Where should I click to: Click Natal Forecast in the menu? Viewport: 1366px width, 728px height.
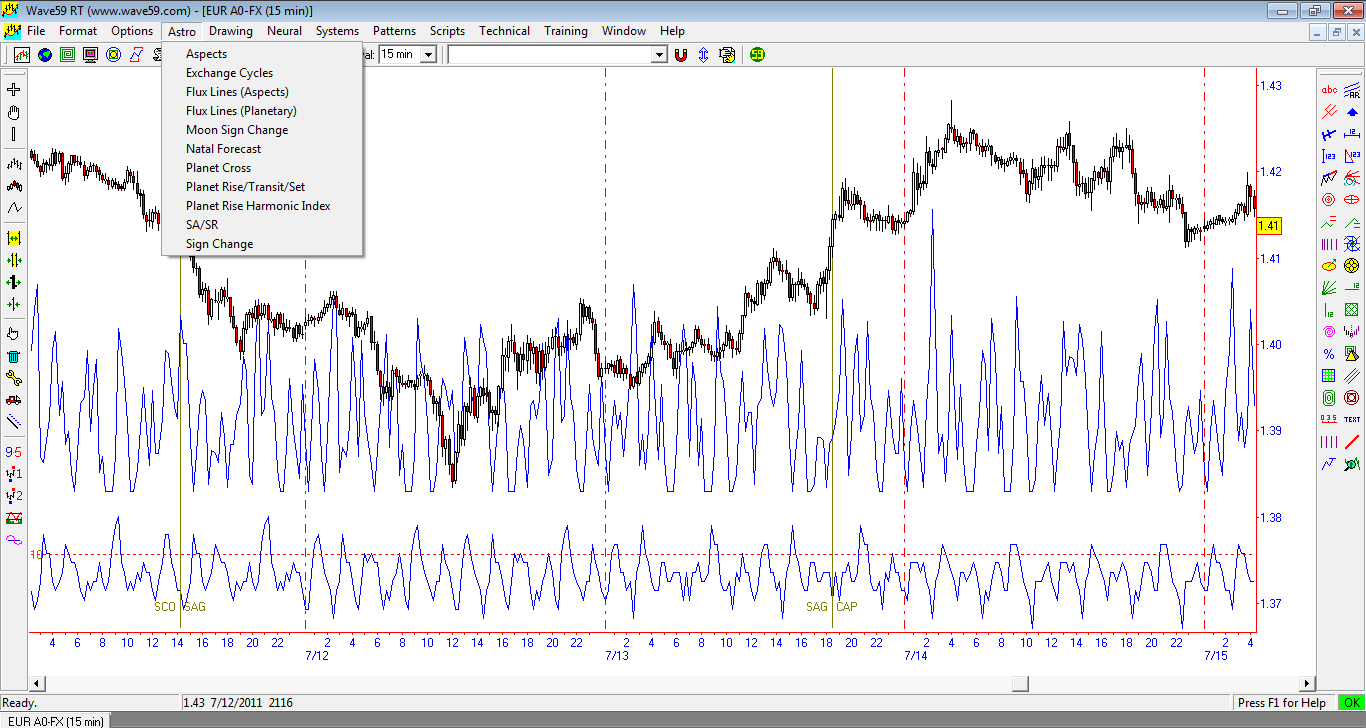click(x=223, y=149)
